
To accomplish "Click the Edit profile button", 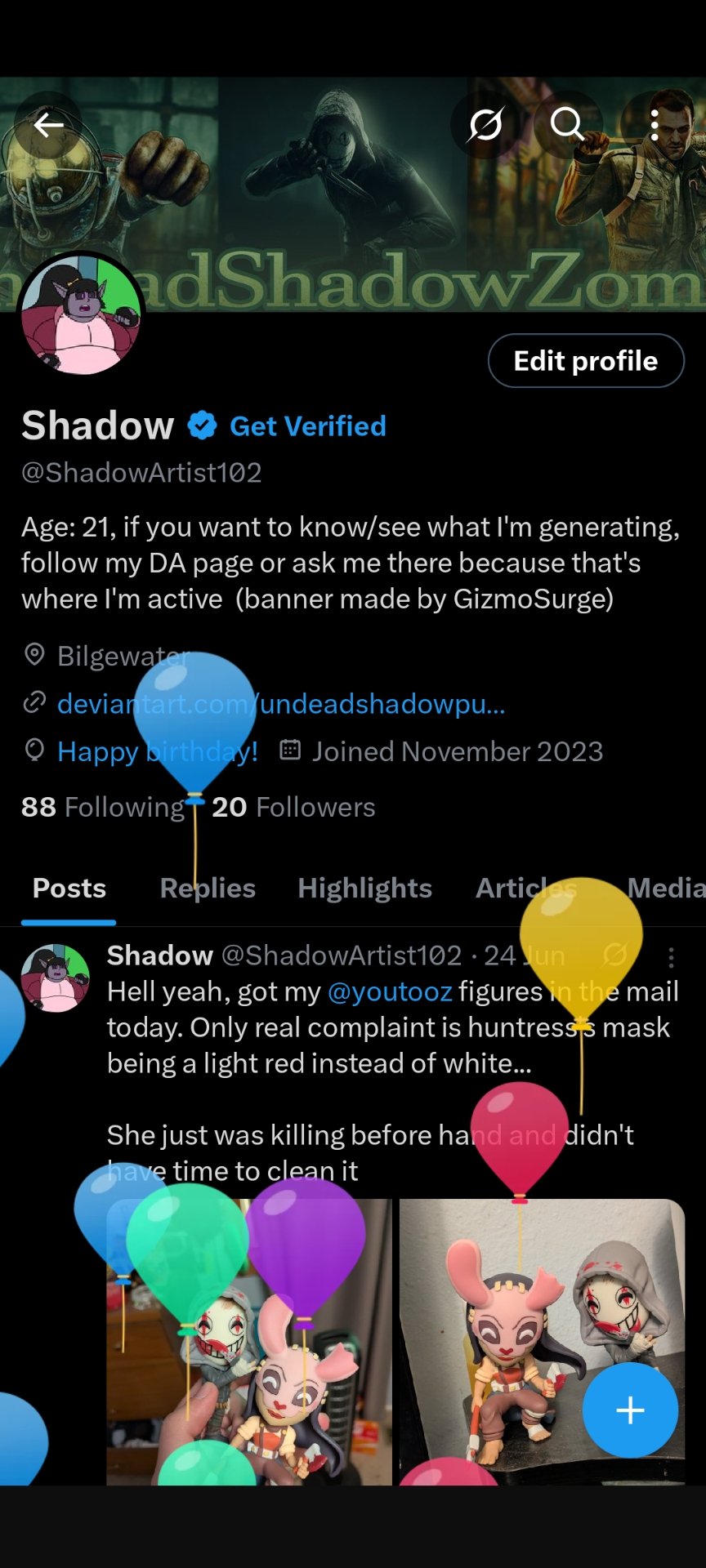I will pos(586,360).
